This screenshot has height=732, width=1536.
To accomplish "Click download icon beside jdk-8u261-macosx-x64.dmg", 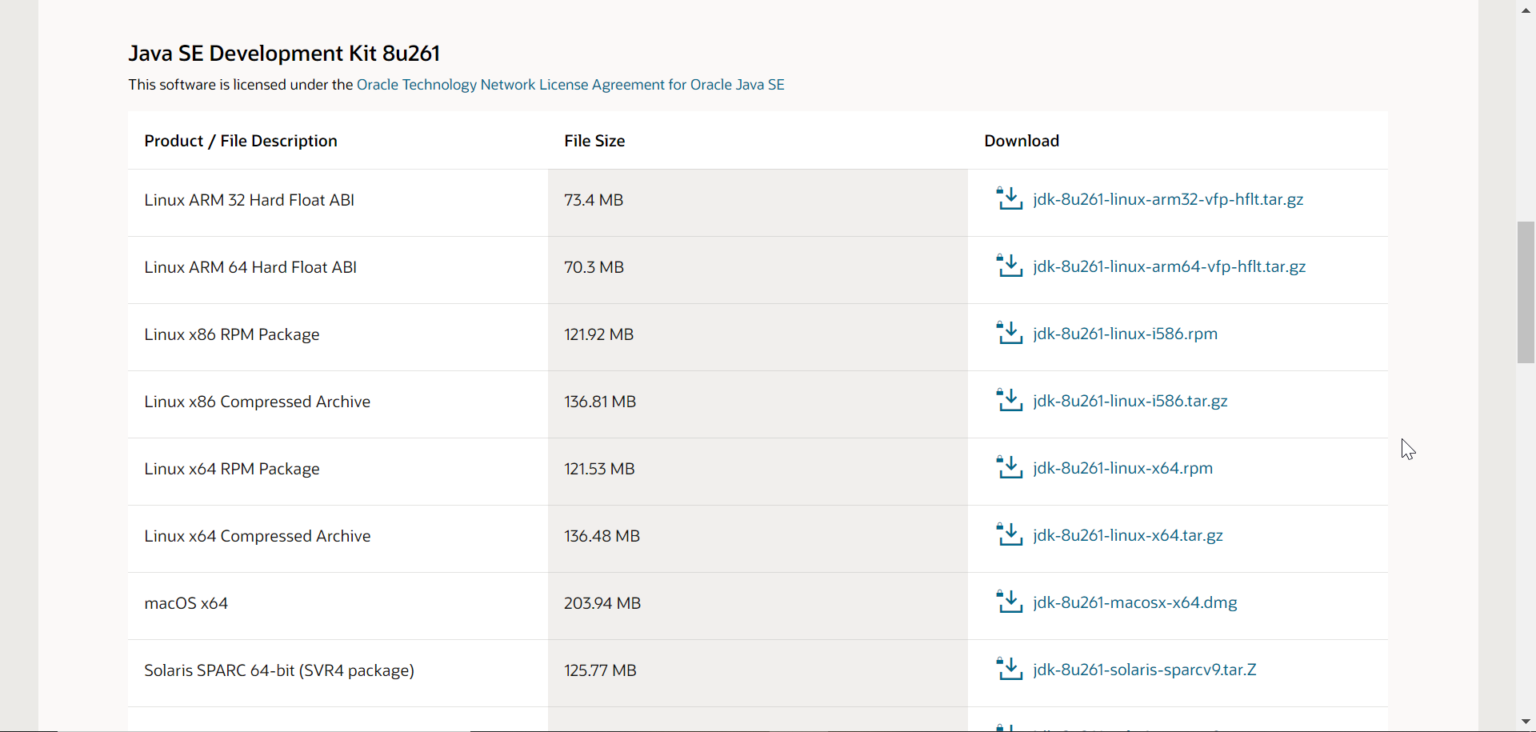I will (1009, 600).
